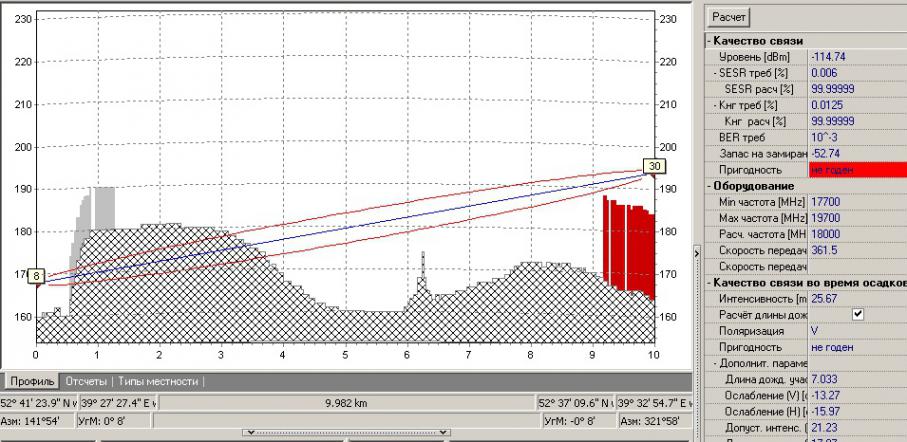Click the Расчет button
The image size is (907, 442).
point(729,17)
